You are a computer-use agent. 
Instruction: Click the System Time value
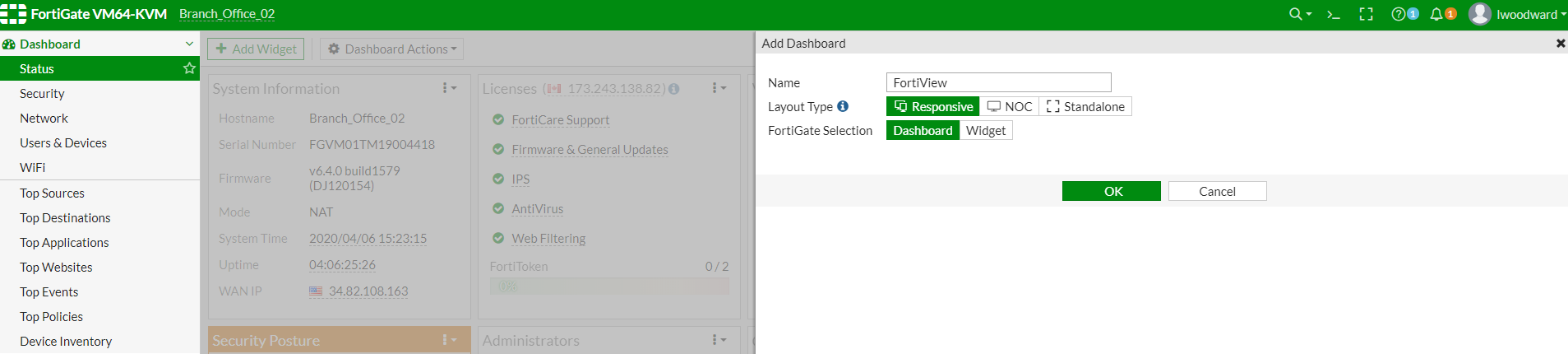pos(368,239)
